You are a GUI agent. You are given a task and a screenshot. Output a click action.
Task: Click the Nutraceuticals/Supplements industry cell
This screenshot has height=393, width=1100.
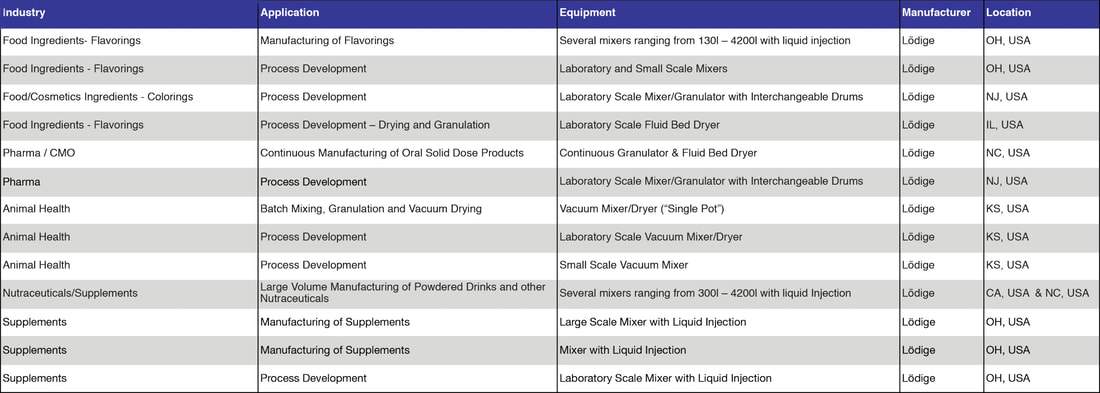(129, 294)
